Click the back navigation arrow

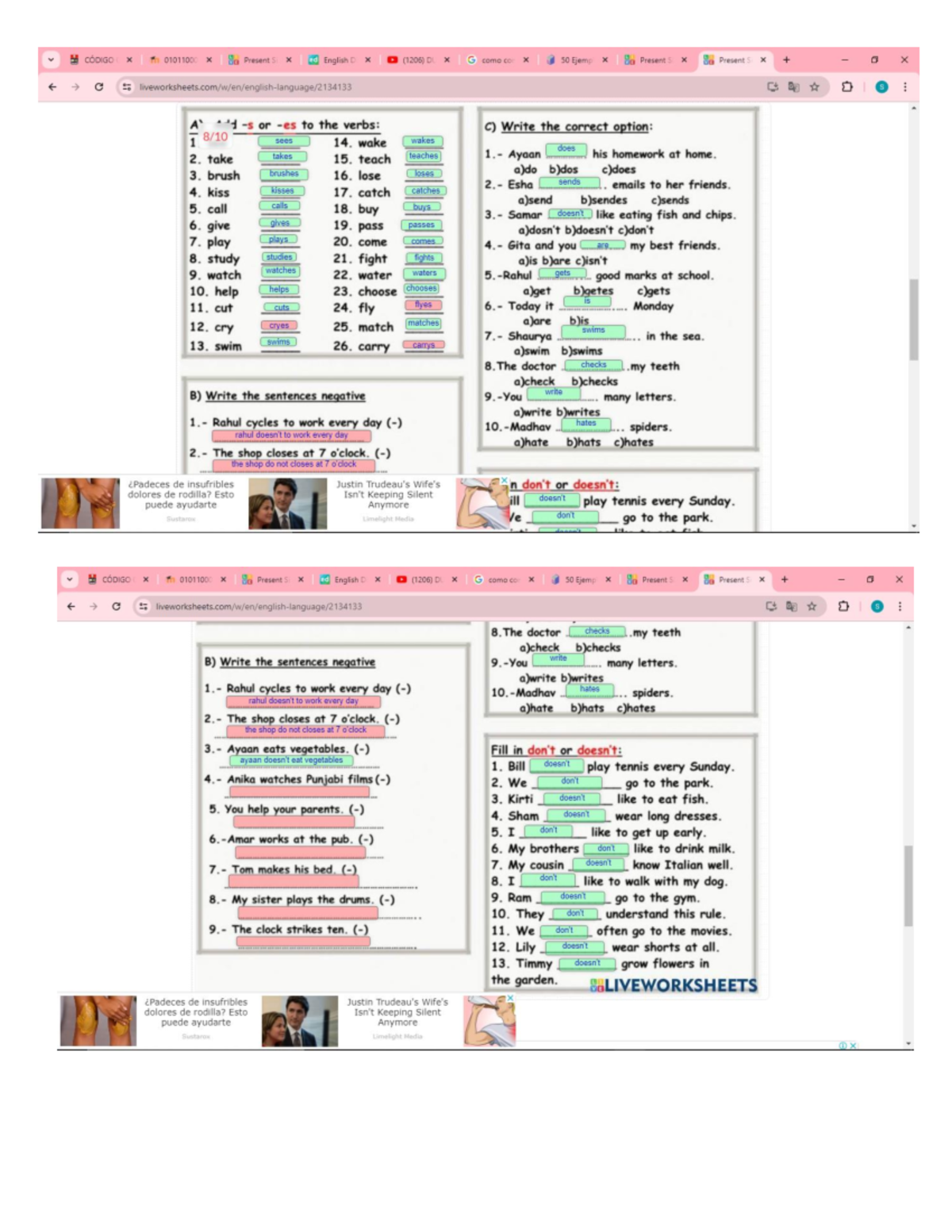(x=52, y=87)
